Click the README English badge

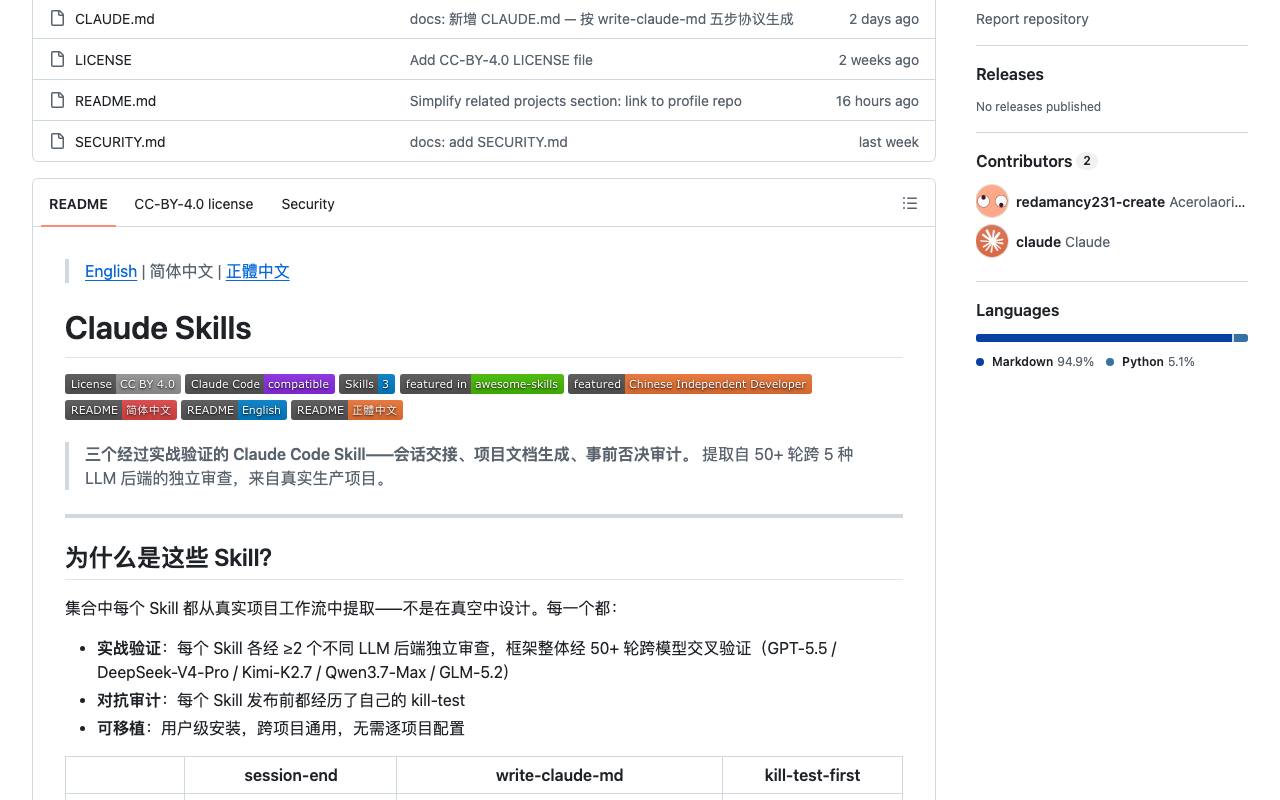pos(234,410)
